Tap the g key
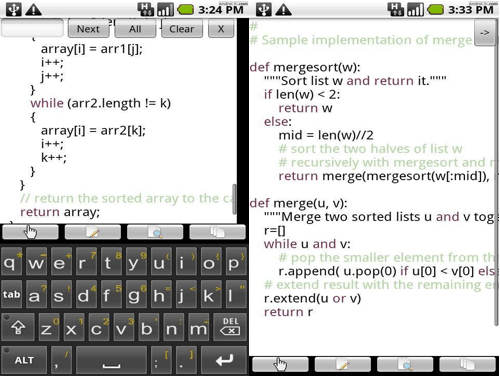This screenshot has width=500, height=376. click(136, 295)
